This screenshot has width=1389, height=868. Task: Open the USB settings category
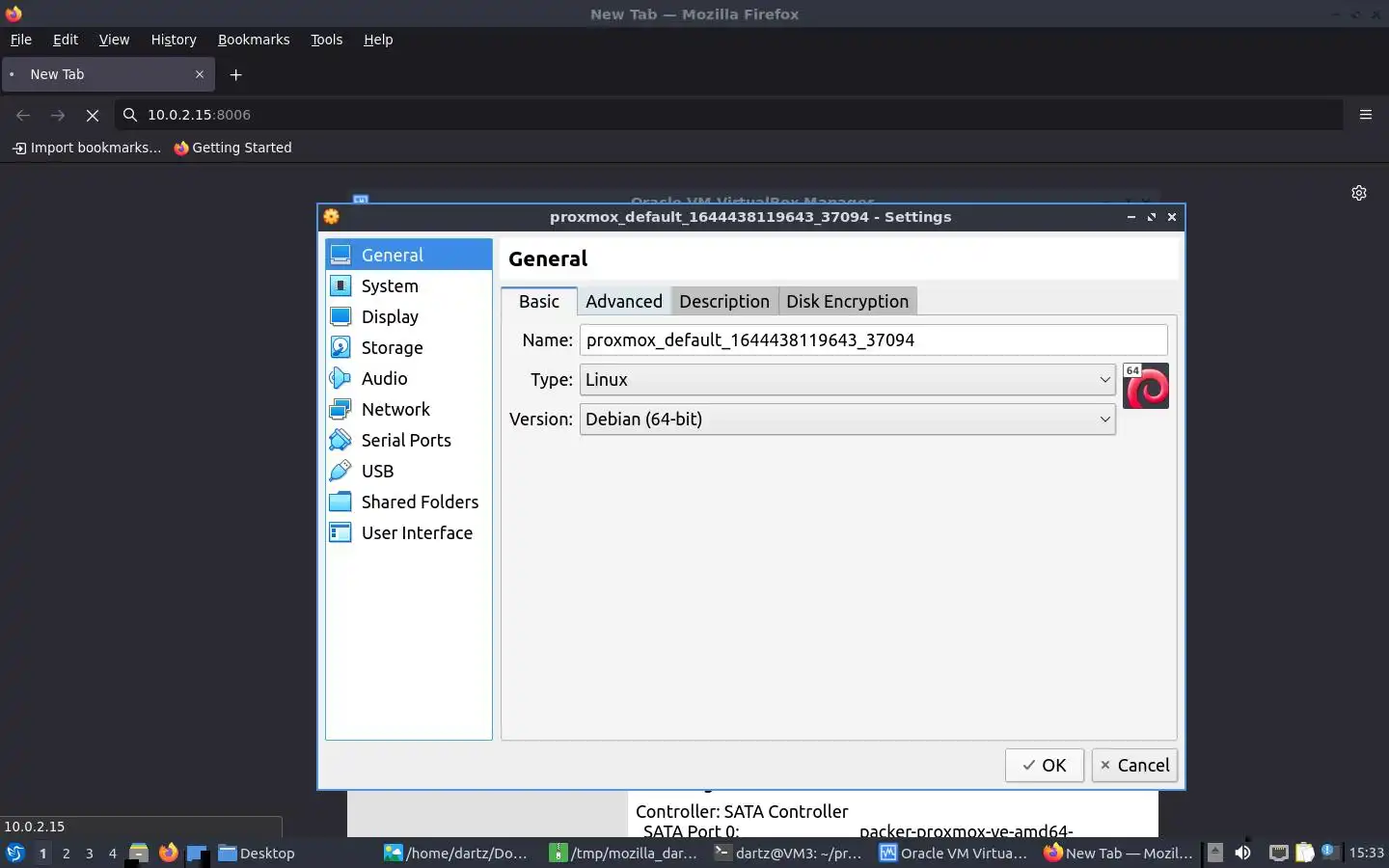[x=409, y=471]
